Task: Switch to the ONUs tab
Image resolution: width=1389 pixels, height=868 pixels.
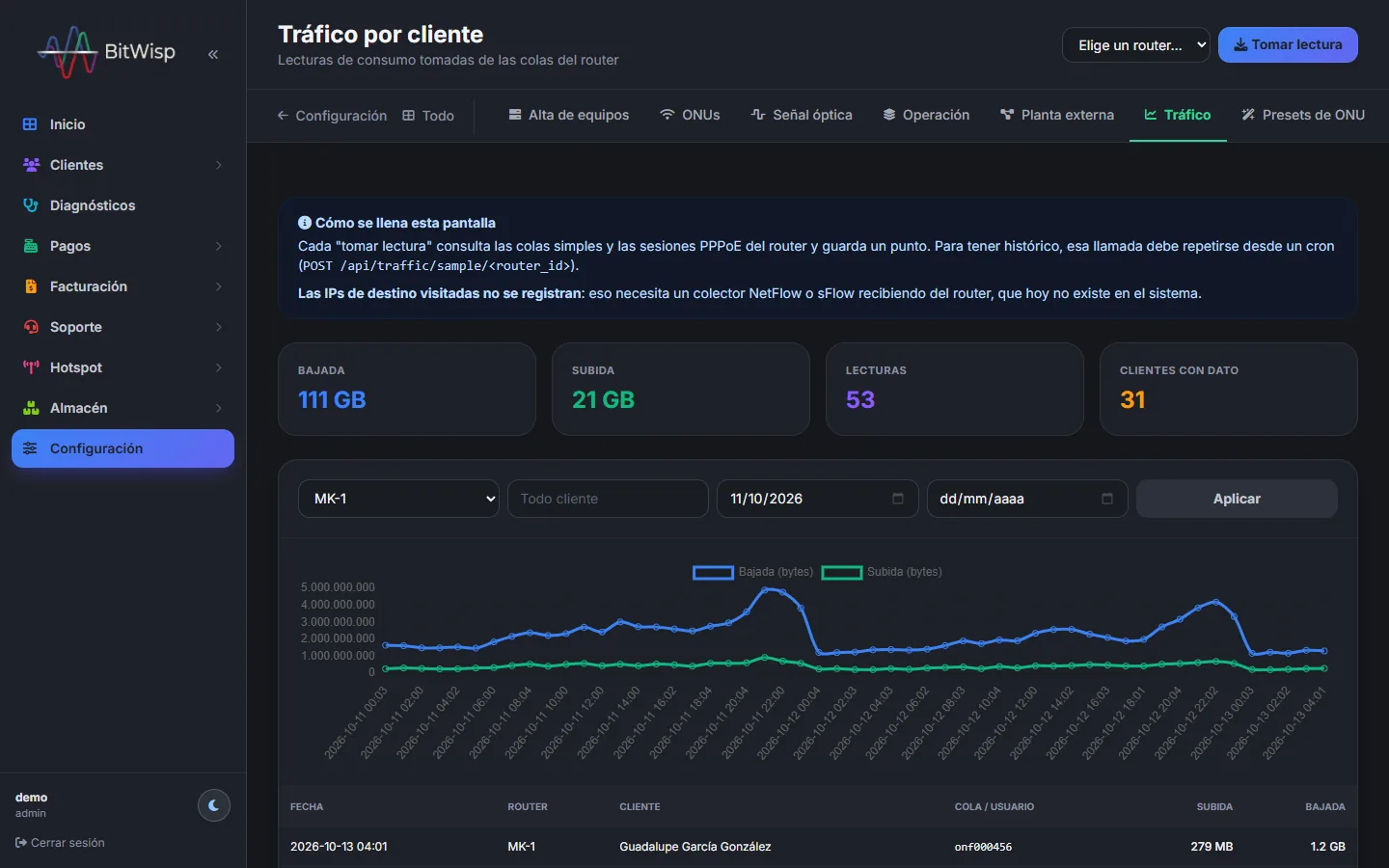Action: click(690, 115)
